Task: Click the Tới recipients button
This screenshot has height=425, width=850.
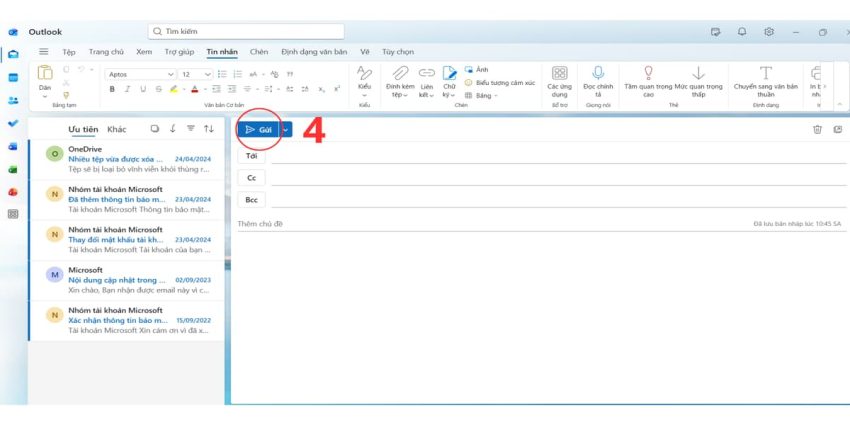Action: click(x=252, y=156)
